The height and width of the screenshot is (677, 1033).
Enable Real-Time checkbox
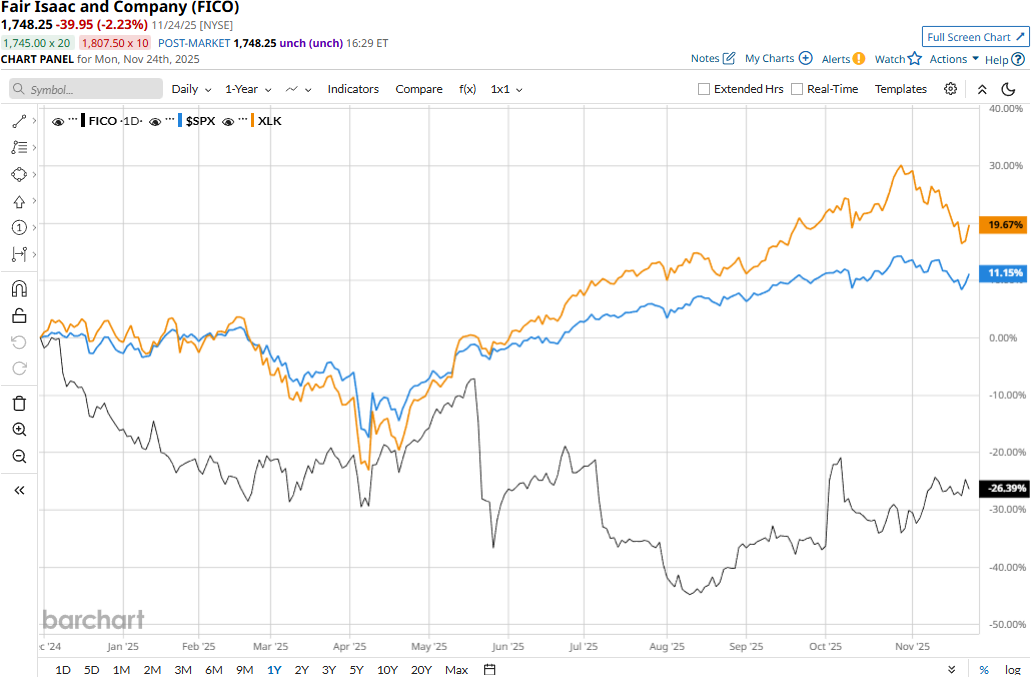click(796, 89)
